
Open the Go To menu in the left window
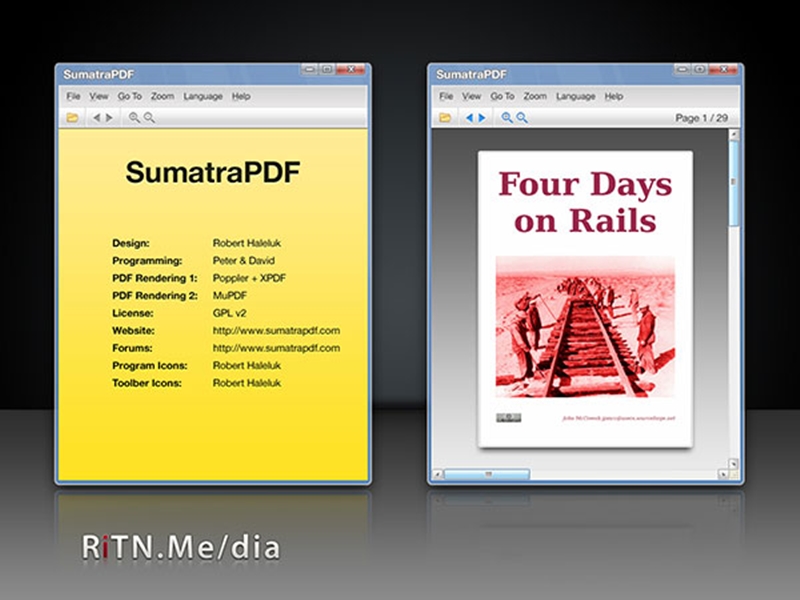[130, 96]
